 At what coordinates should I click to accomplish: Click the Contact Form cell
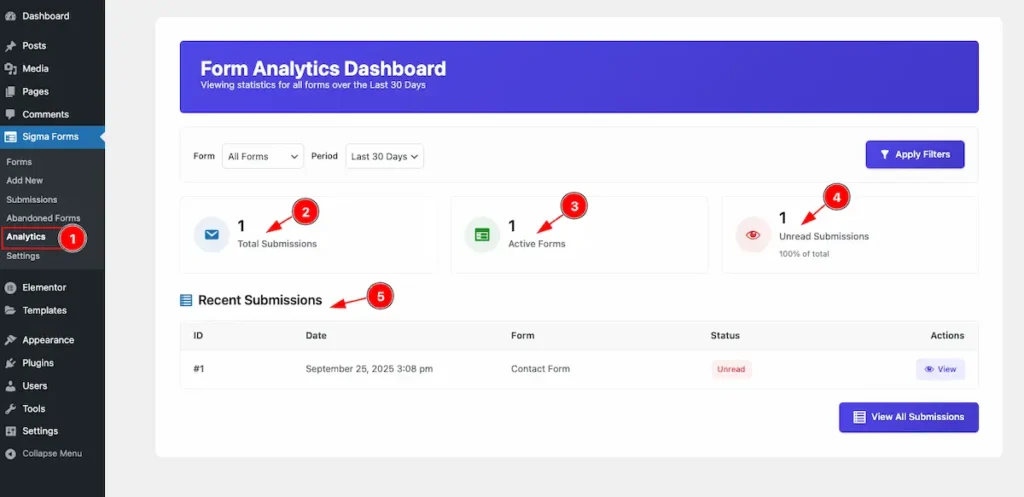click(x=540, y=369)
